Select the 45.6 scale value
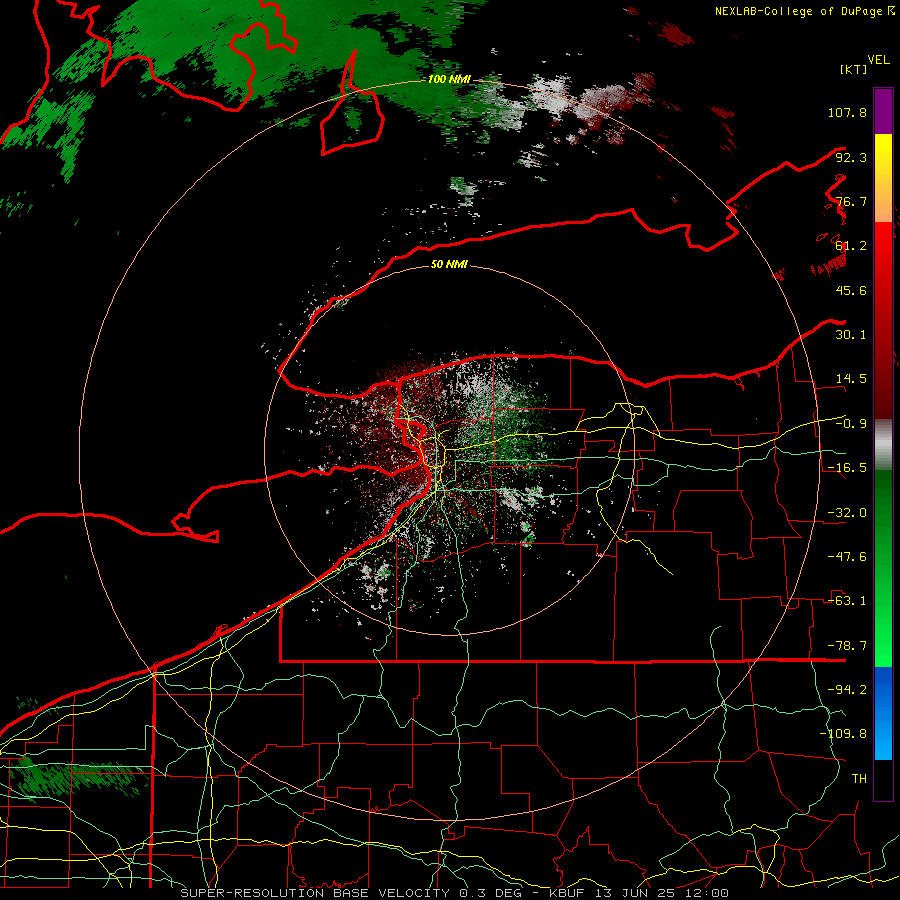The width and height of the screenshot is (900, 900). point(851,290)
